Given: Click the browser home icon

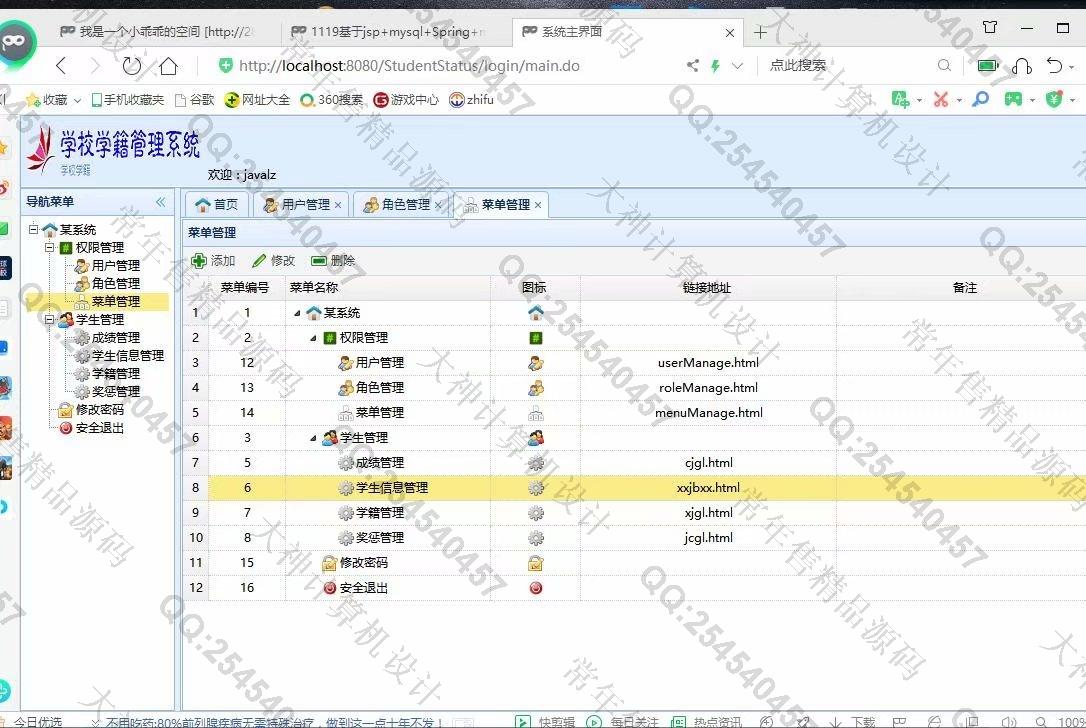Looking at the screenshot, I should click(169, 66).
